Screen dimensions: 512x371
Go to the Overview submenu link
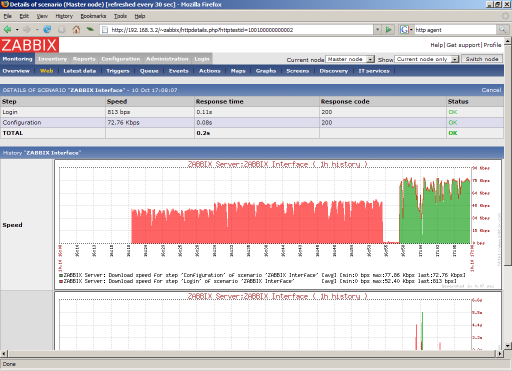tap(16, 71)
